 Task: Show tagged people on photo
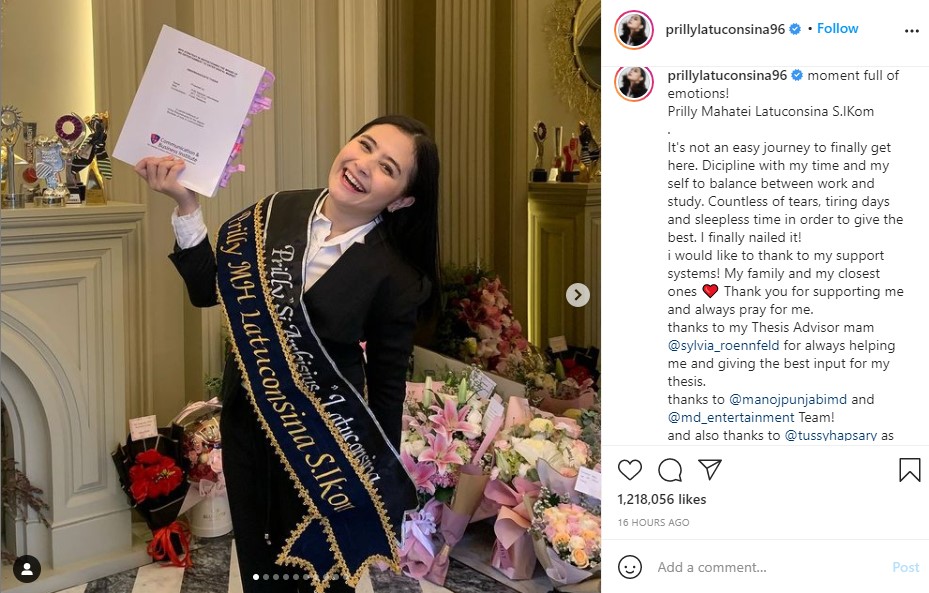[x=27, y=569]
